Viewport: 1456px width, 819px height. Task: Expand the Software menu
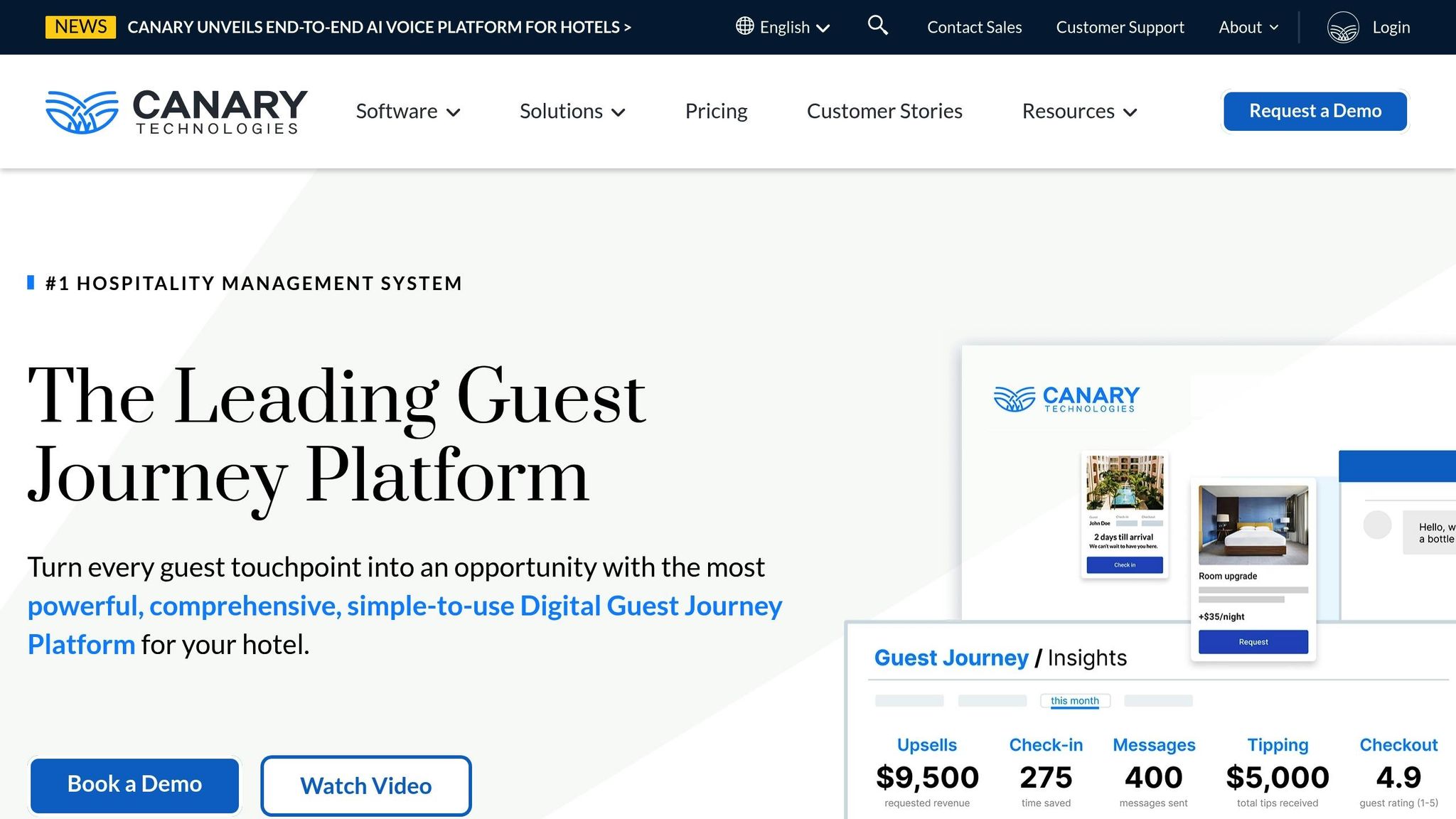[408, 112]
